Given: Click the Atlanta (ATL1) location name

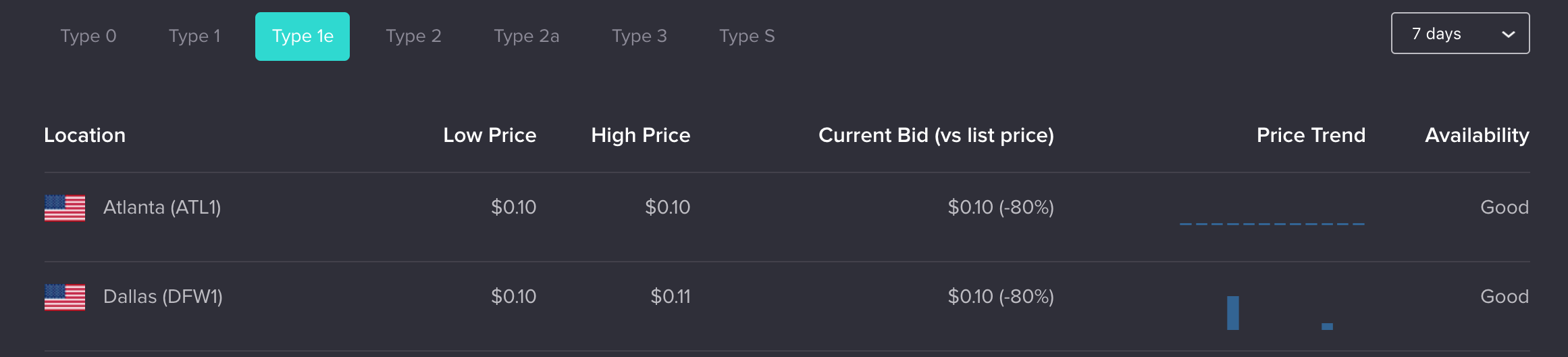Looking at the screenshot, I should tap(162, 208).
